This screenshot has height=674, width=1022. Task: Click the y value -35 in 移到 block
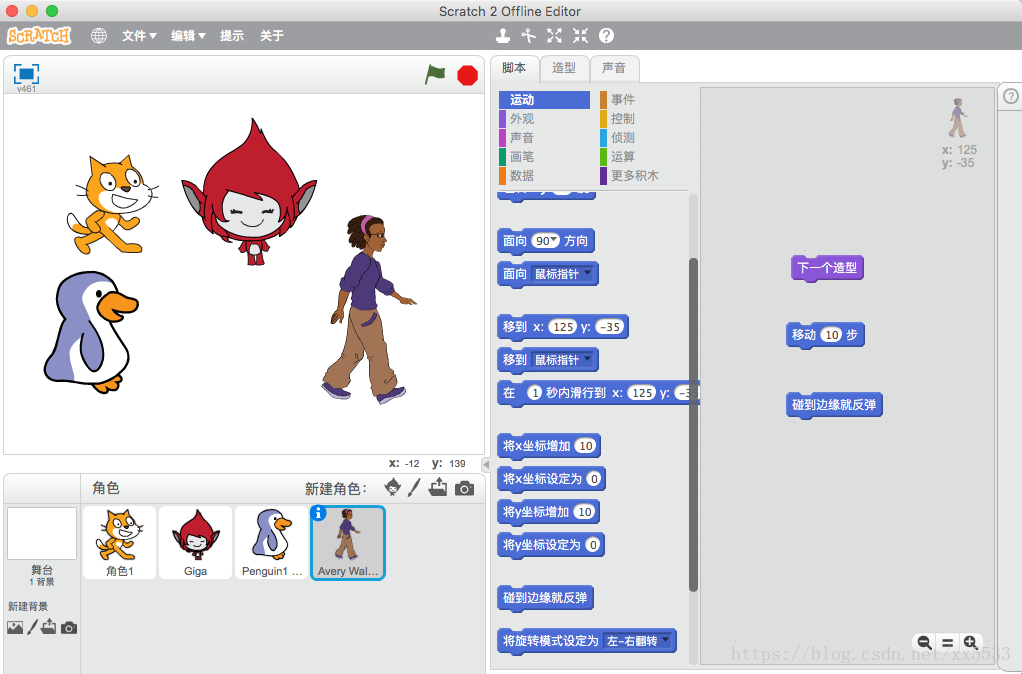(609, 327)
